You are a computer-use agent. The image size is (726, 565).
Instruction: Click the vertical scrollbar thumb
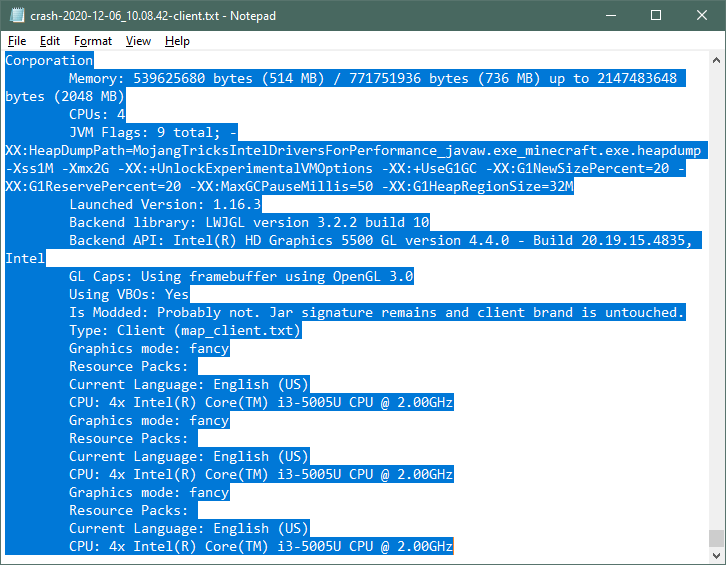716,538
